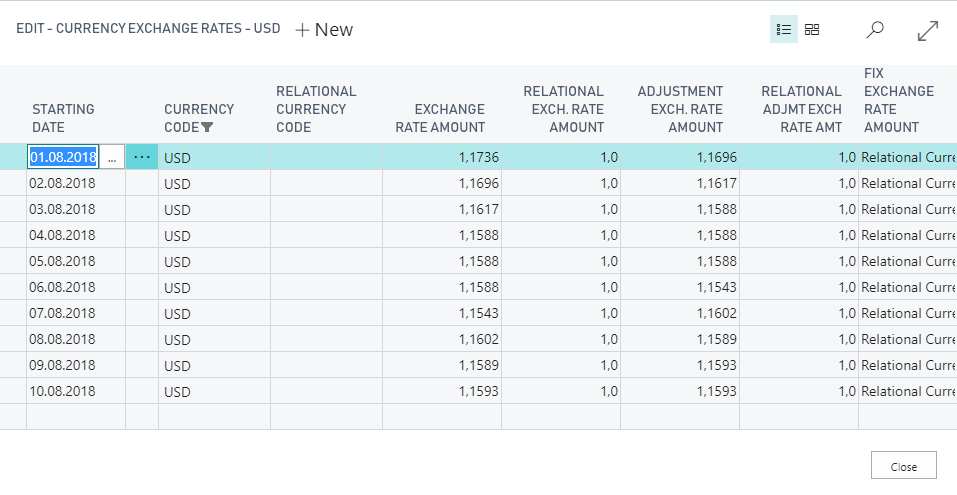
Task: Switch to tile view layout icon
Action: 812,29
